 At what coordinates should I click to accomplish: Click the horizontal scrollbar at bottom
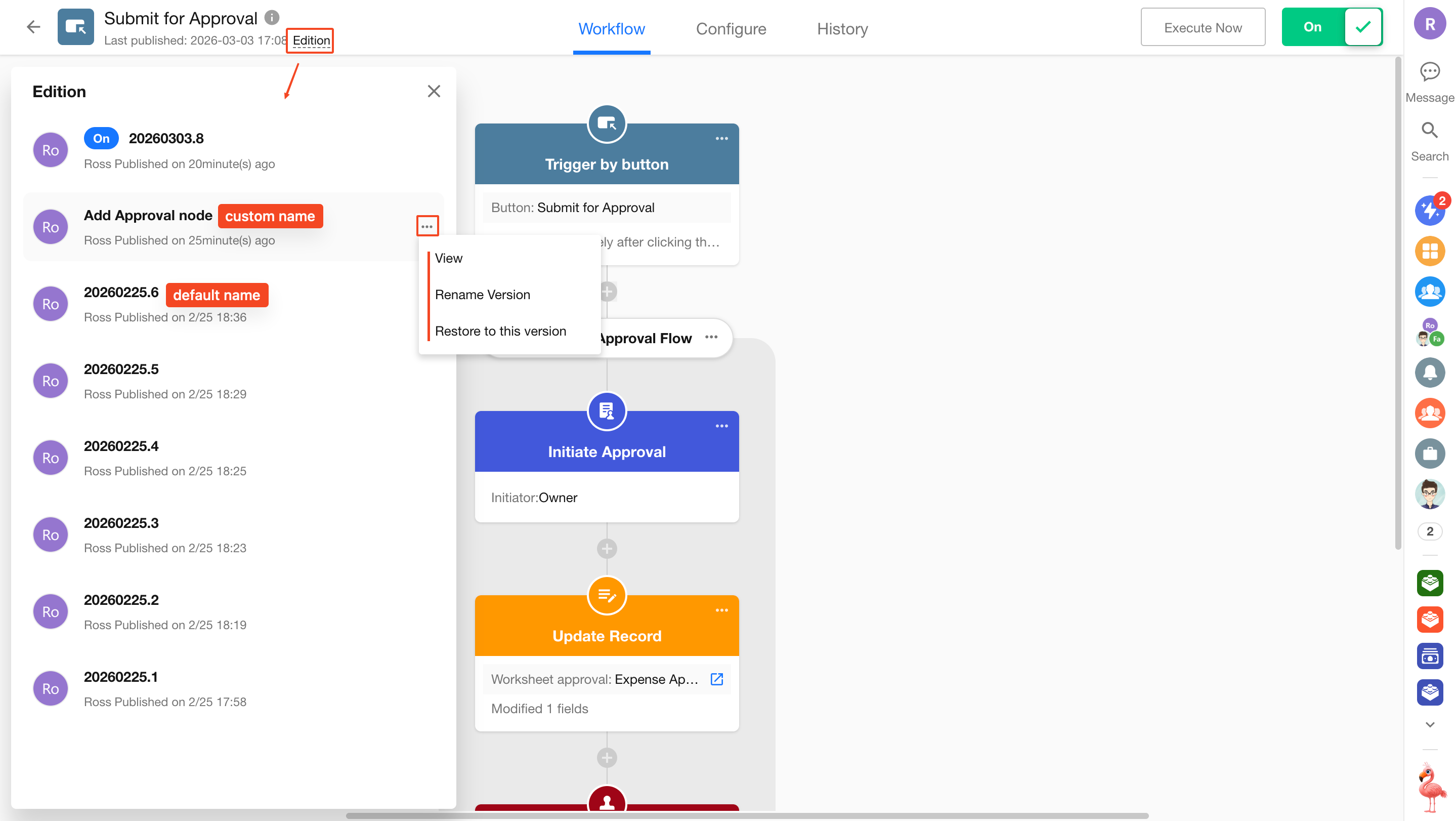pyautogui.click(x=746, y=816)
